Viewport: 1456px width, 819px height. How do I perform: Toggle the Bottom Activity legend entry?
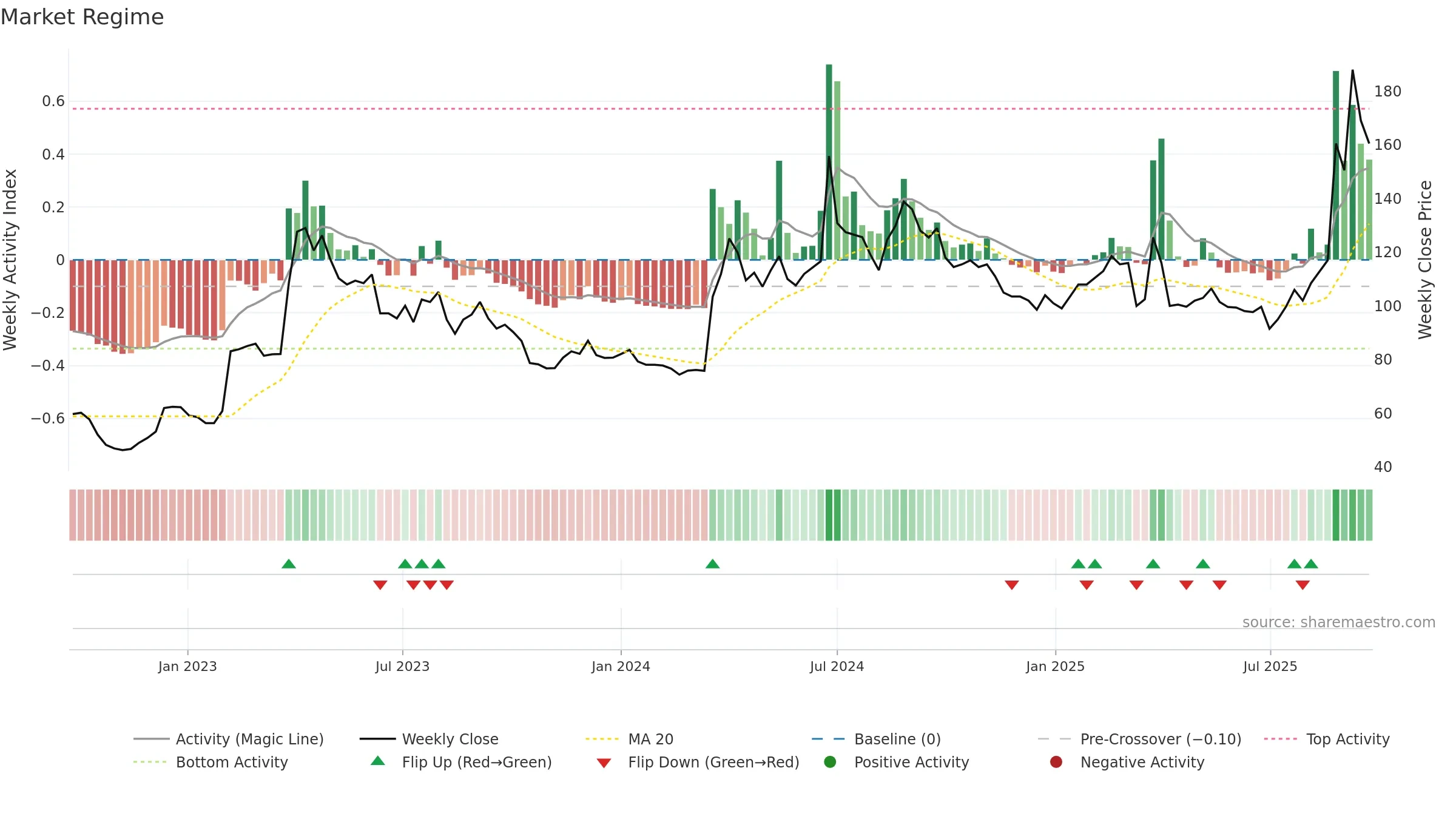(211, 762)
